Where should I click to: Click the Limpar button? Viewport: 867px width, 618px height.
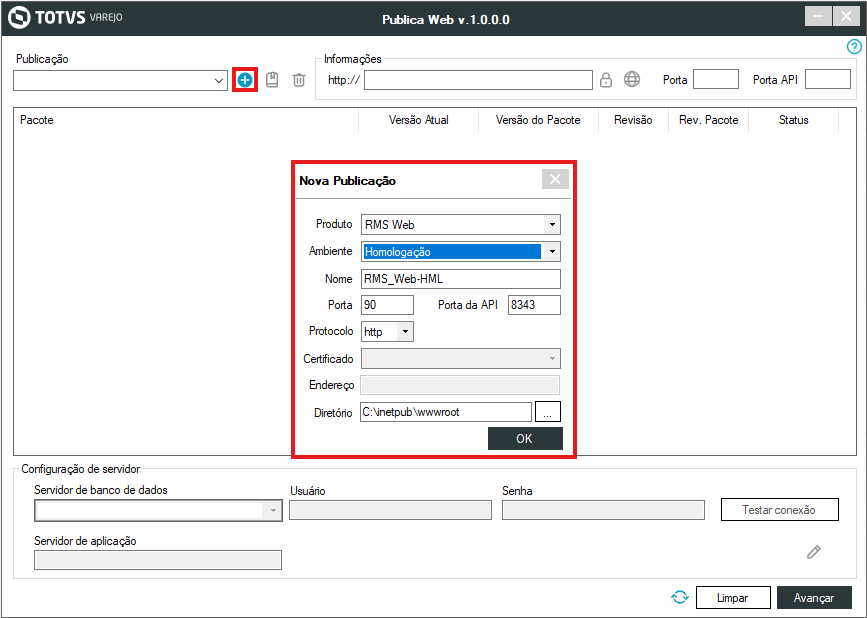(x=733, y=598)
